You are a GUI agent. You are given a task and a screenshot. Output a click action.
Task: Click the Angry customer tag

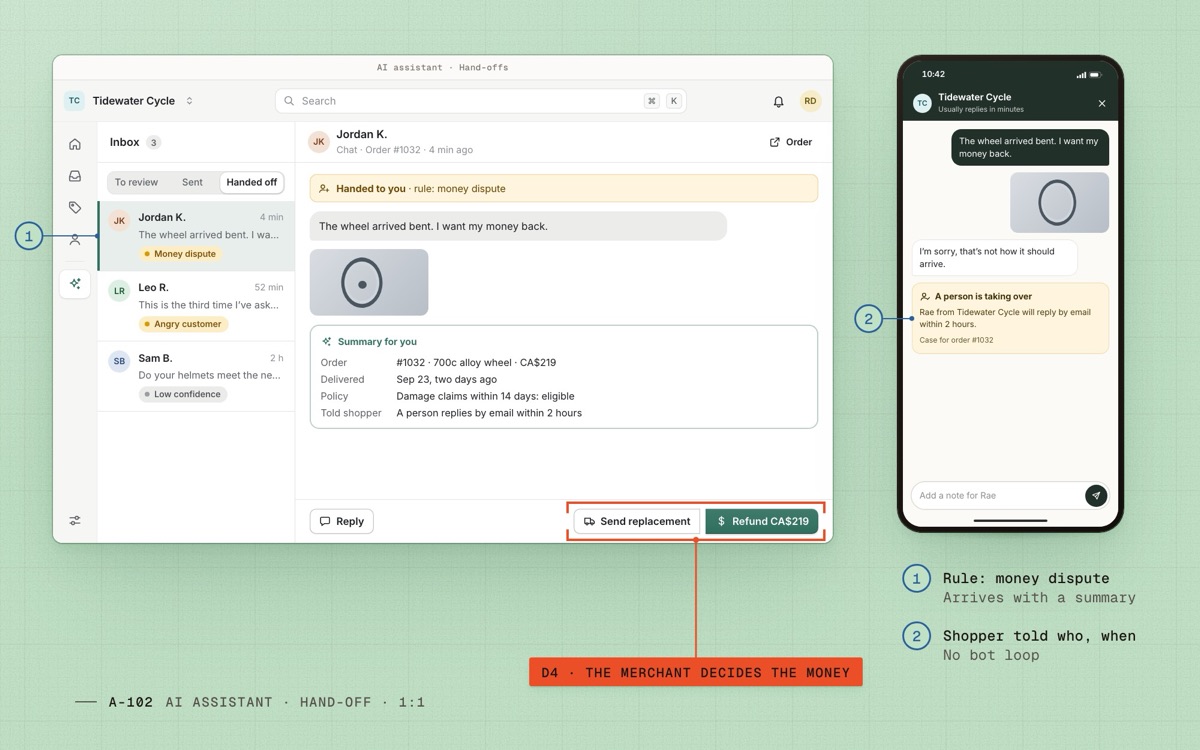(x=183, y=324)
